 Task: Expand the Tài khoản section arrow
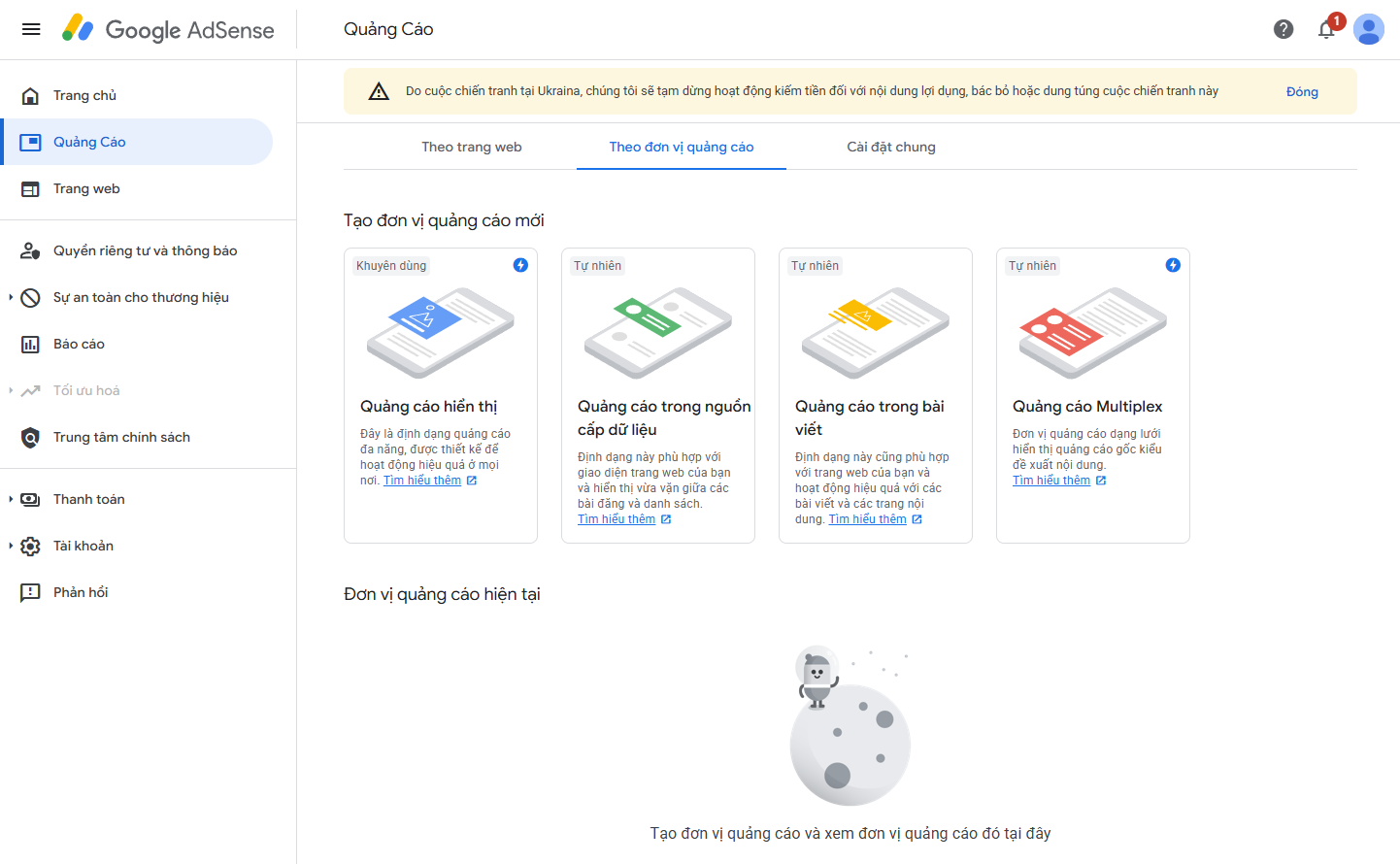(x=11, y=546)
